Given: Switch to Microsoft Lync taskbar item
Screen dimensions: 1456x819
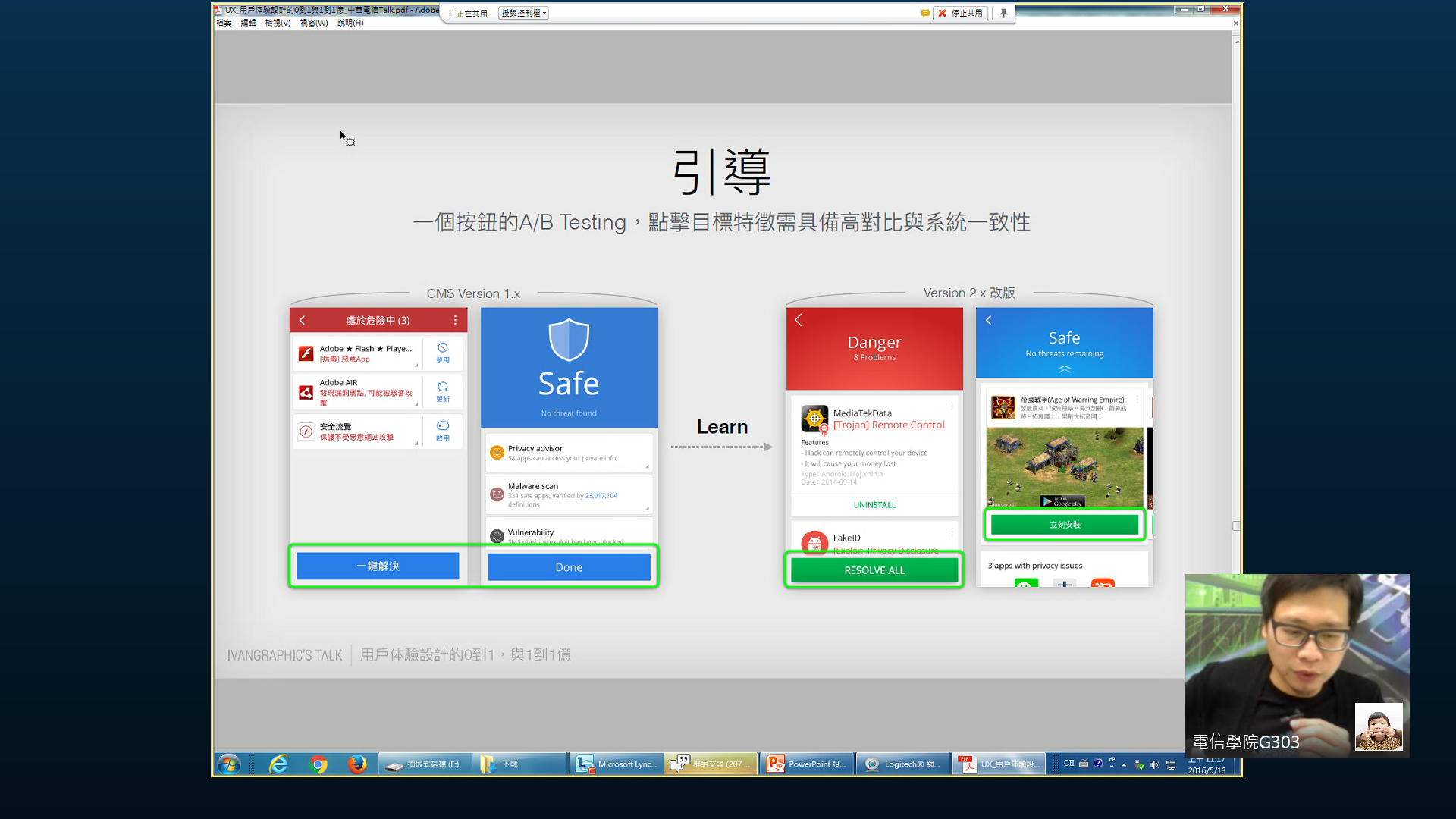Looking at the screenshot, I should [x=616, y=764].
